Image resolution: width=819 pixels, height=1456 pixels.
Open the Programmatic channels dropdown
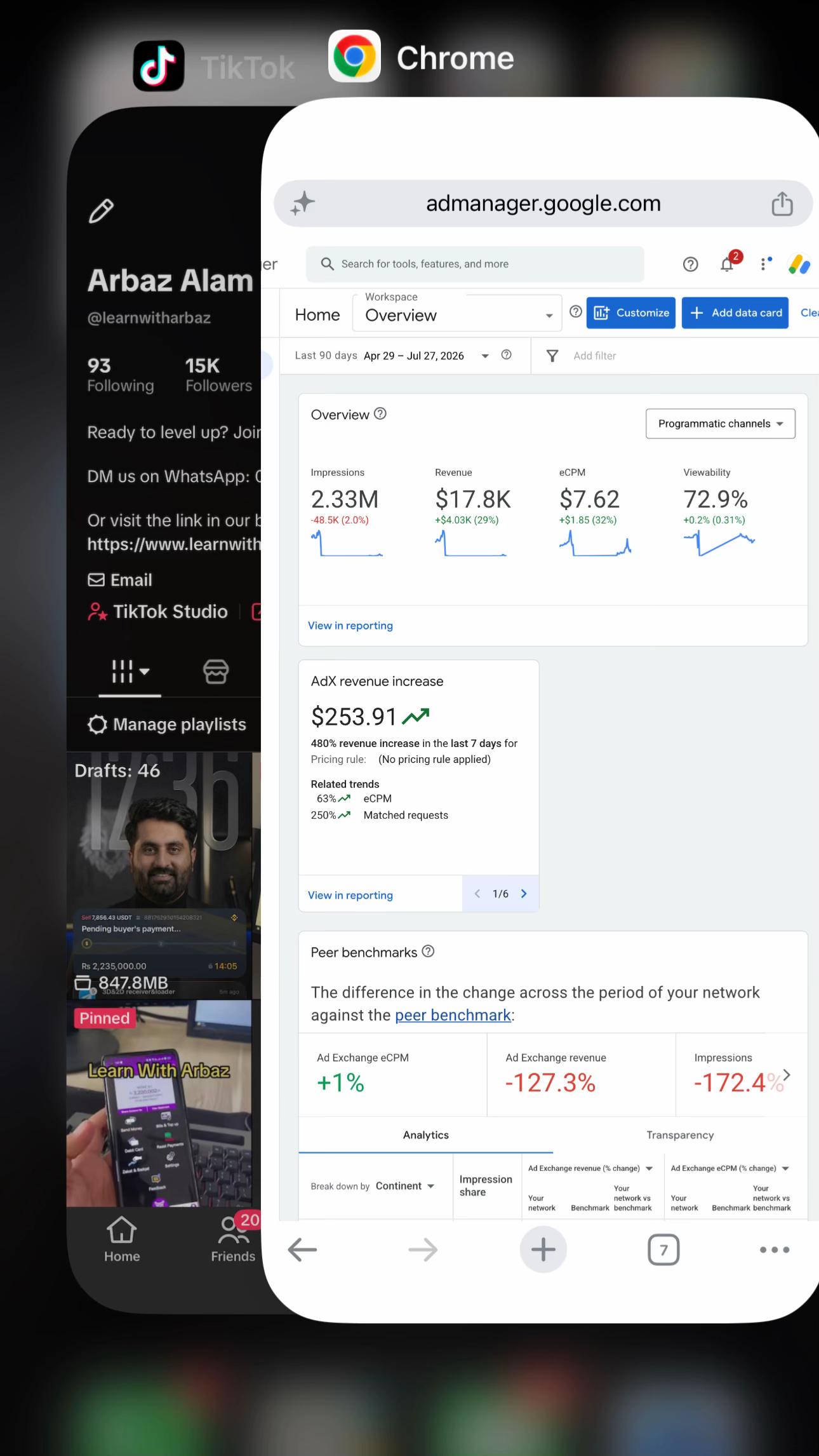click(x=721, y=424)
